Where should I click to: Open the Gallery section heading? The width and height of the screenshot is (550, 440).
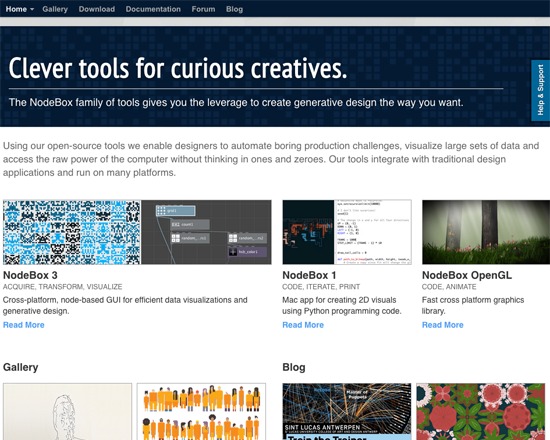click(x=20, y=367)
